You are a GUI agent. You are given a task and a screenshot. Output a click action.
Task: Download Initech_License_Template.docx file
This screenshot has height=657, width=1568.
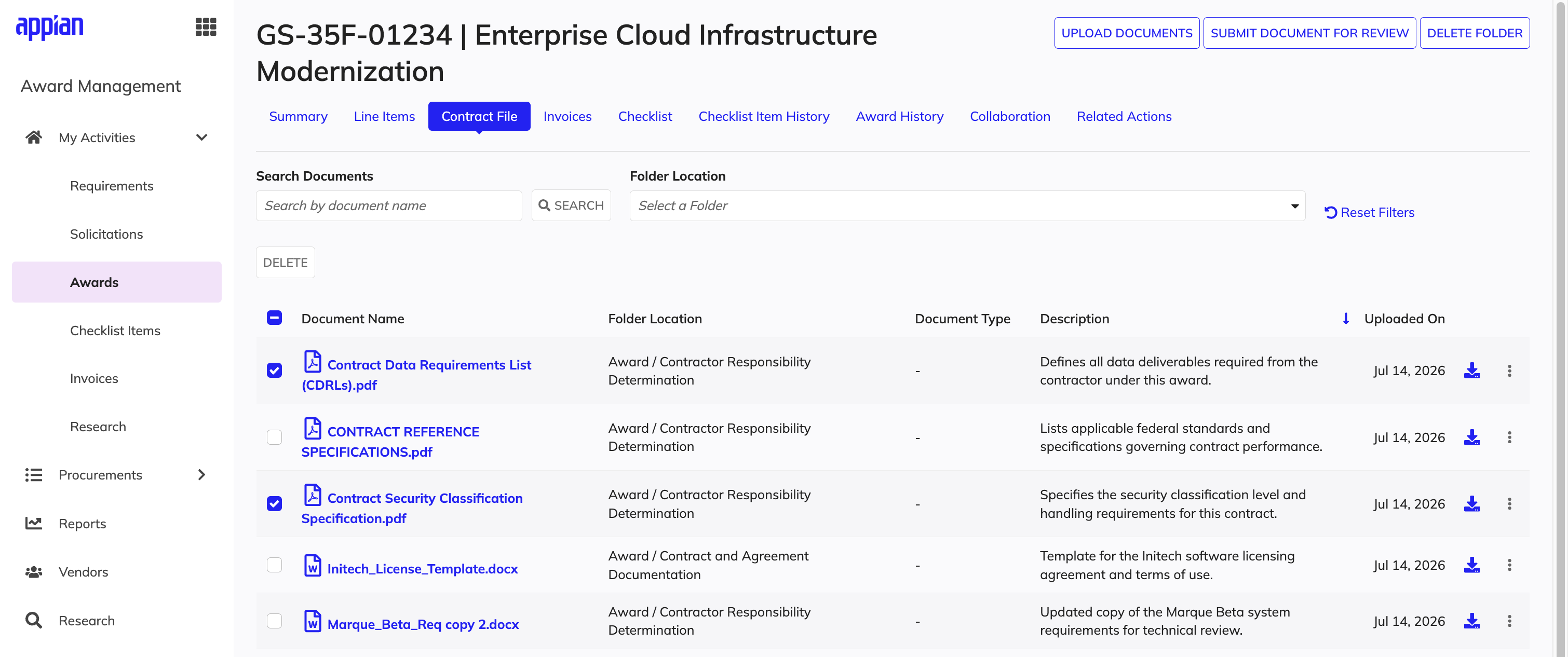pyautogui.click(x=1471, y=565)
